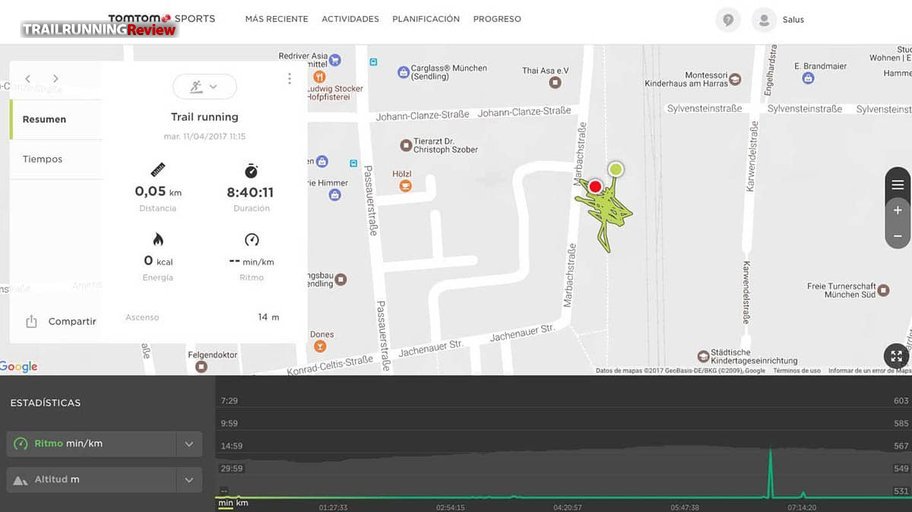Click the Carglass München map pin
Image resolution: width=912 pixels, height=512 pixels.
403,72
